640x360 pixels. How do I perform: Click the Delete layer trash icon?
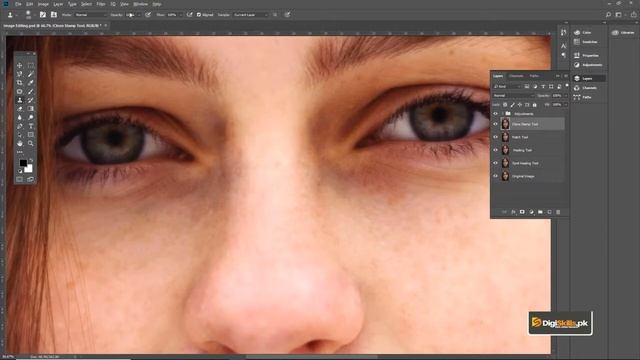(x=558, y=212)
